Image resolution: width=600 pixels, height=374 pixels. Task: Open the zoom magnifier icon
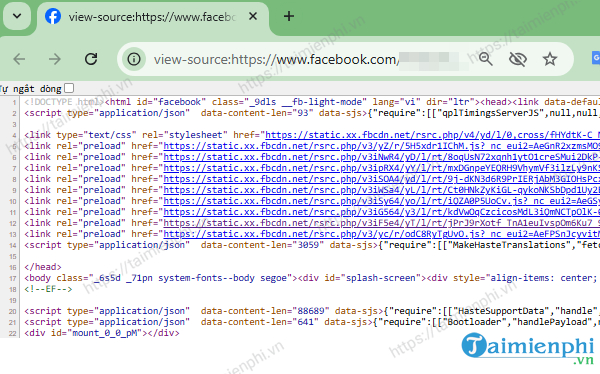pos(486,59)
